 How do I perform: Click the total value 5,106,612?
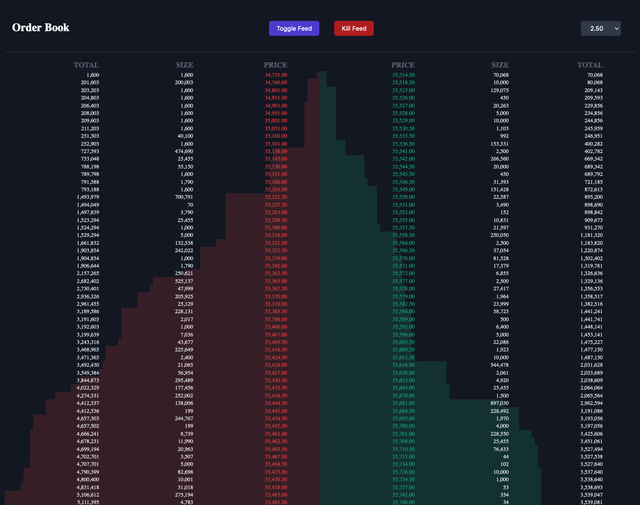tap(88, 495)
